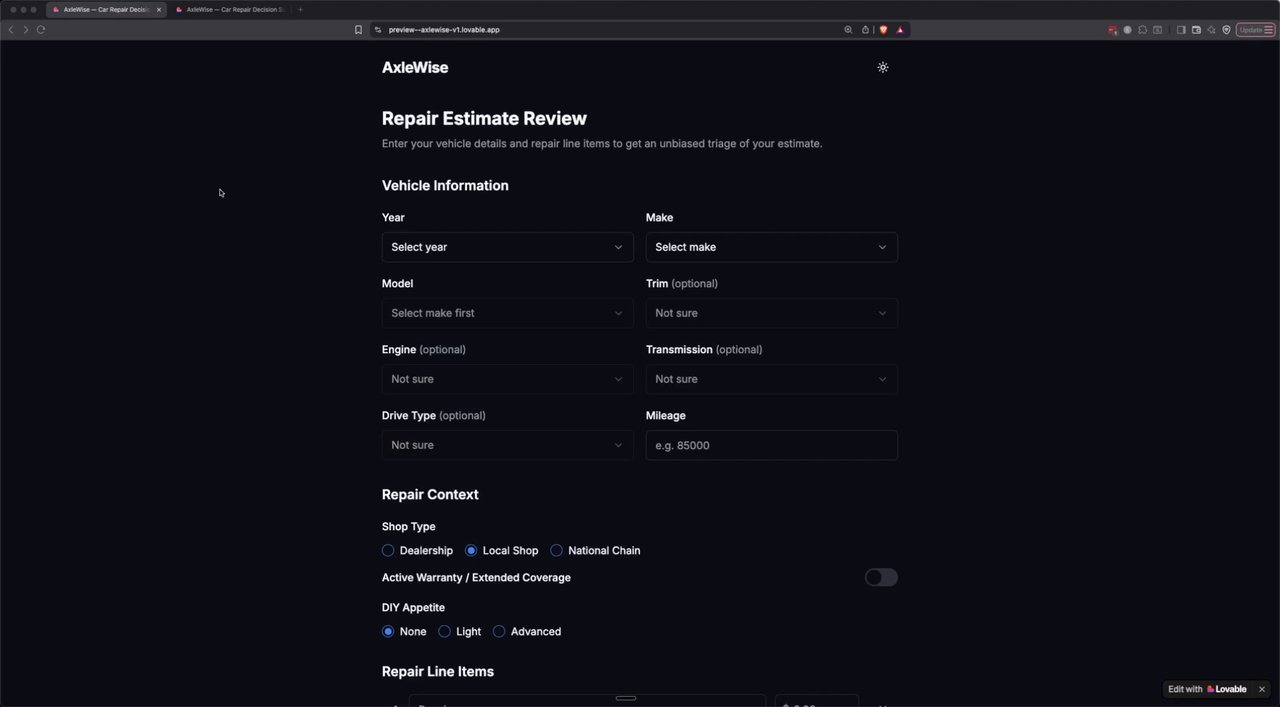Click the Repair Estimate Review title
Screen dimensions: 1280x707
pyautogui.click(x=484, y=118)
